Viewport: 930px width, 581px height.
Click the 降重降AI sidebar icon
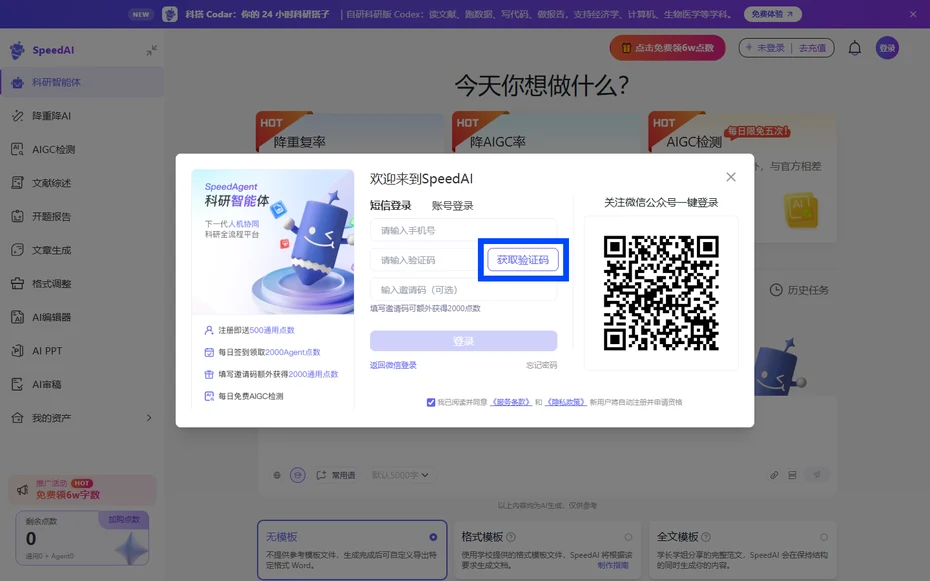pos(17,116)
